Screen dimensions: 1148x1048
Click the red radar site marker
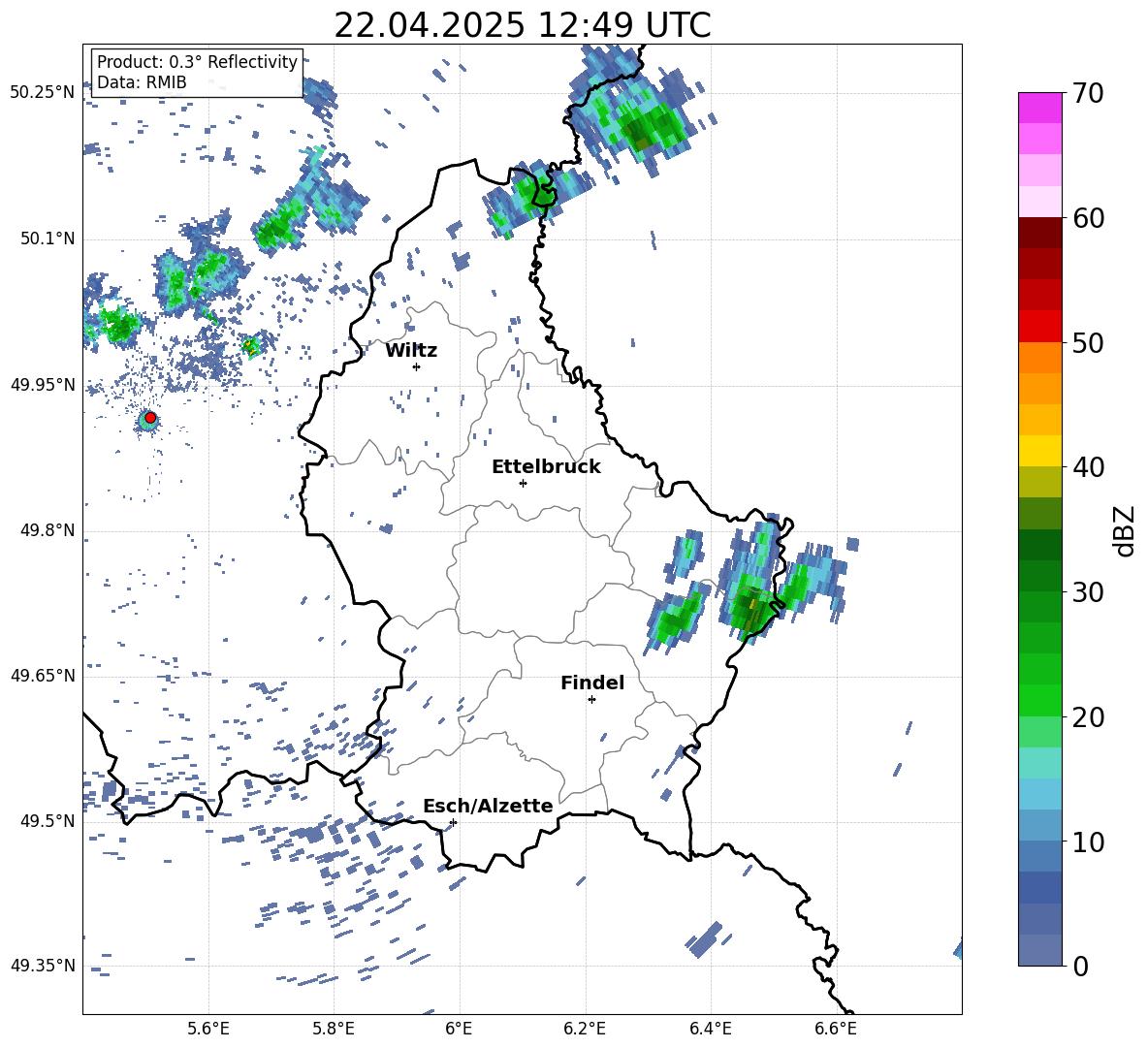coord(150,418)
